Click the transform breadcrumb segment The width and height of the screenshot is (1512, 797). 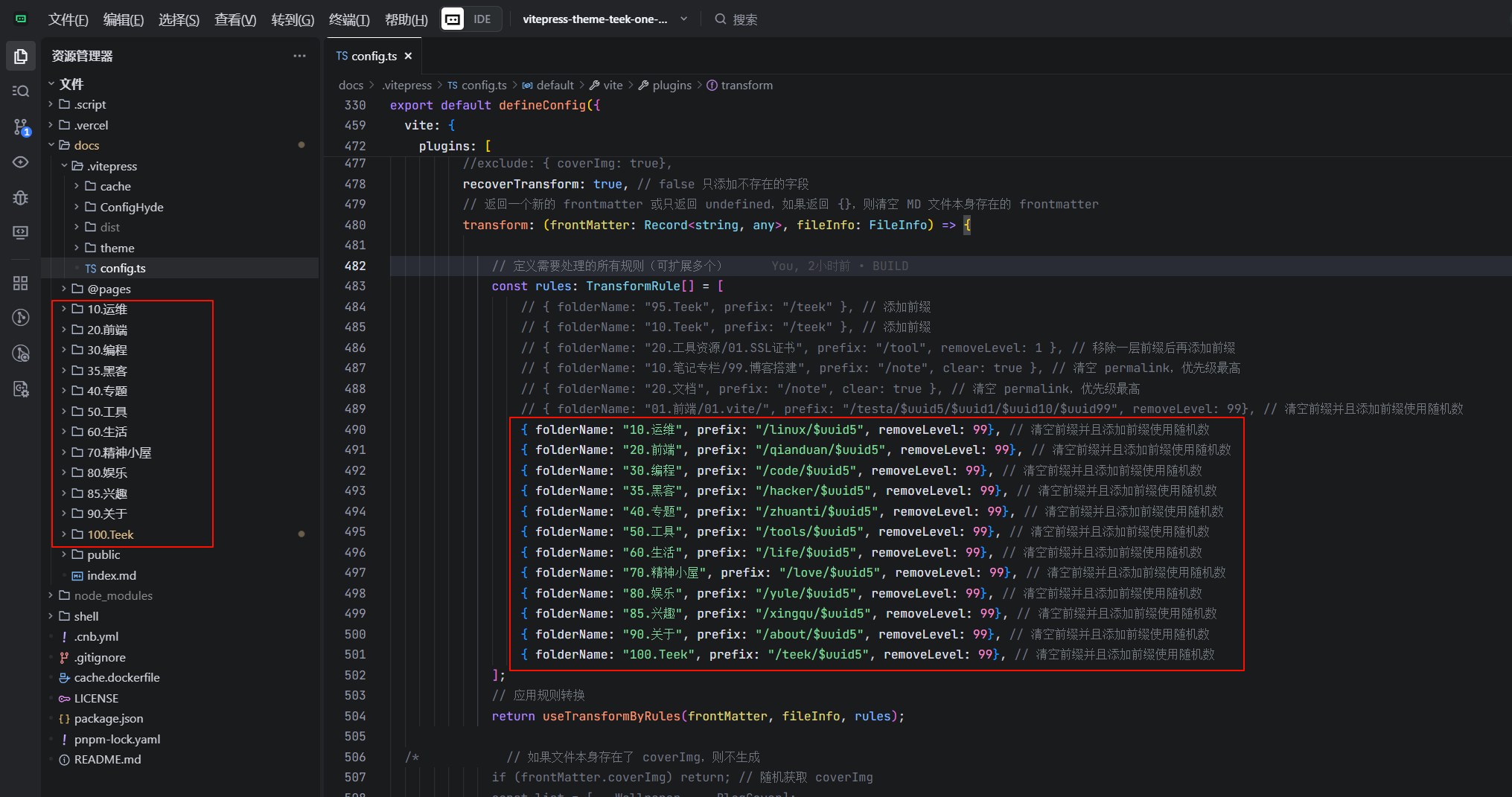[x=739, y=86]
